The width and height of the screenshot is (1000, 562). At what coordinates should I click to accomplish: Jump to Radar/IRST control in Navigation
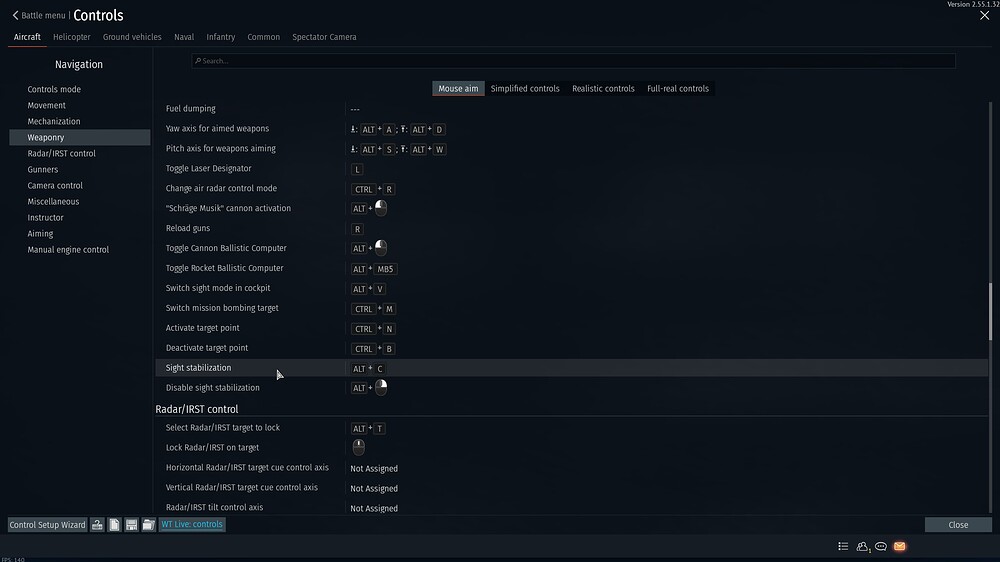pos(61,153)
